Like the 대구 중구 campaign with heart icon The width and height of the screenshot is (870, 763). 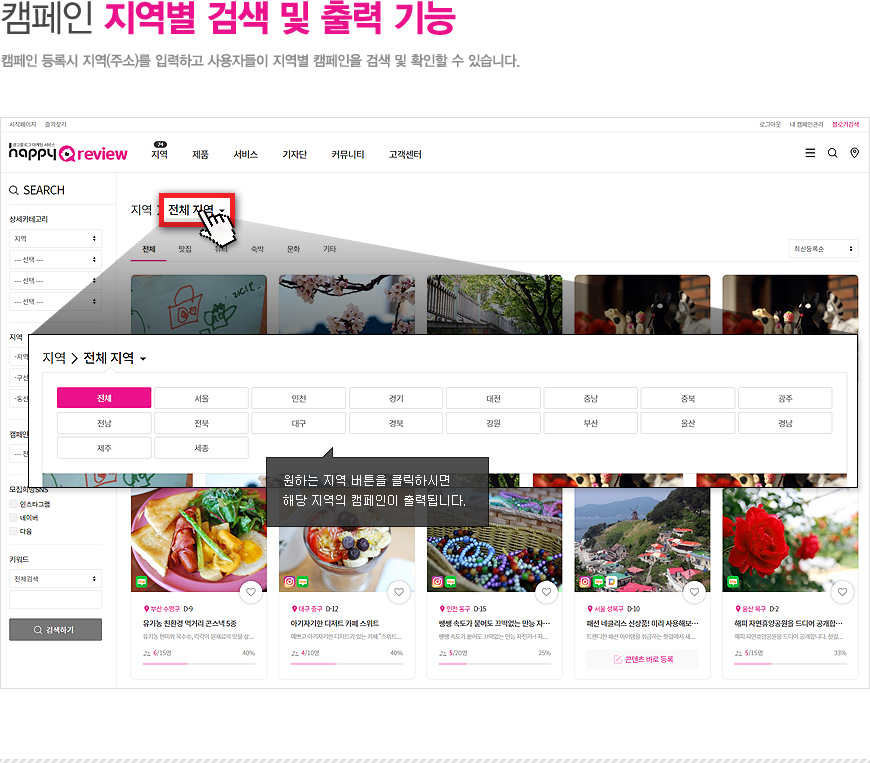coord(399,592)
